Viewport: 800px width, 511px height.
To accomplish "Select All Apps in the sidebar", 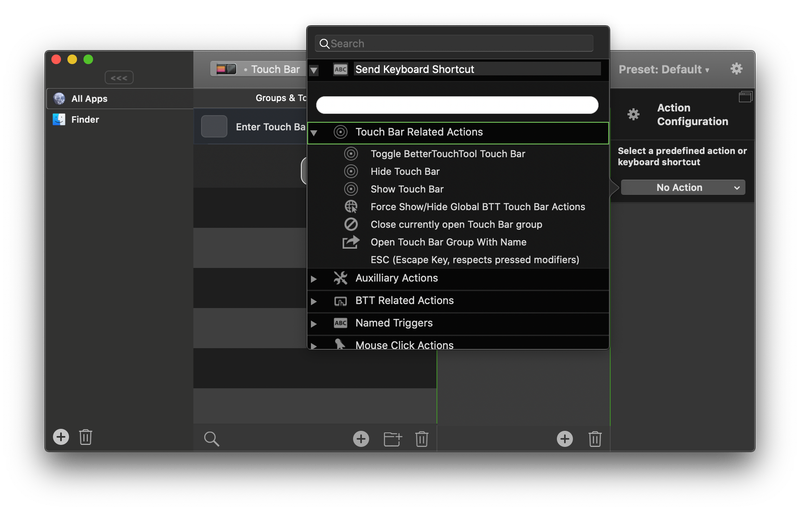I will (120, 98).
